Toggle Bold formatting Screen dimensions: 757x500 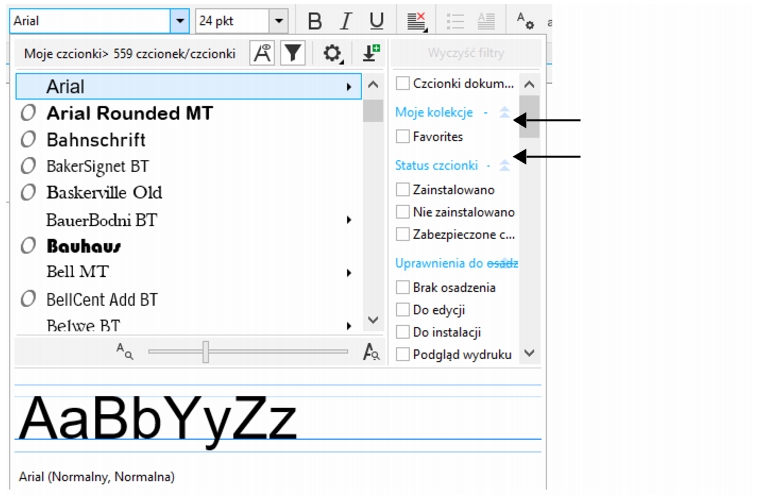tap(315, 21)
